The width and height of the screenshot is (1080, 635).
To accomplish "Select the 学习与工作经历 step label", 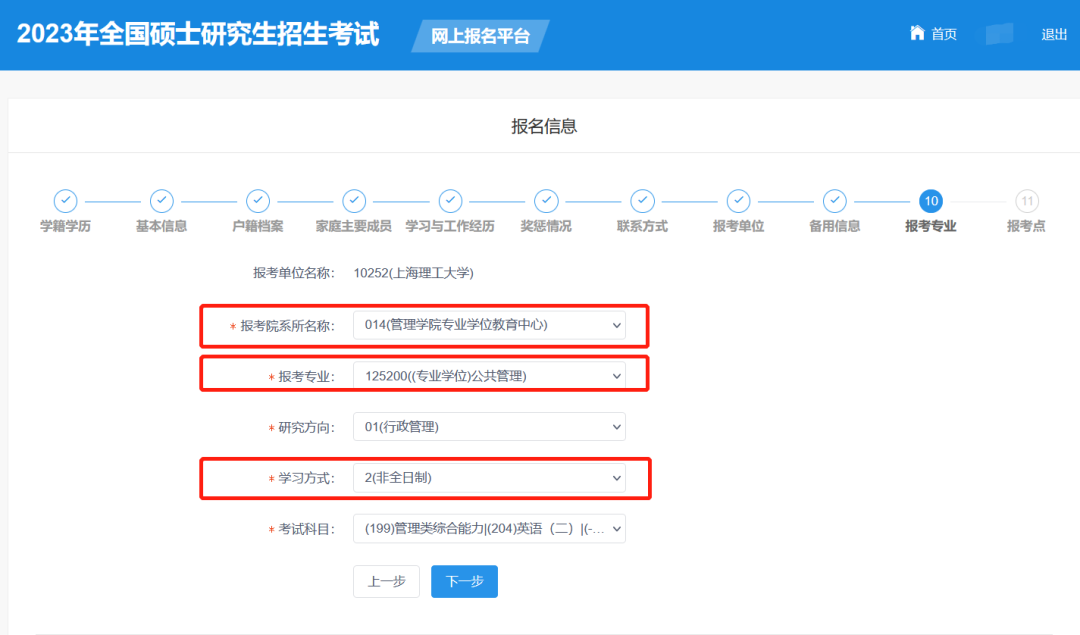I will [x=450, y=226].
